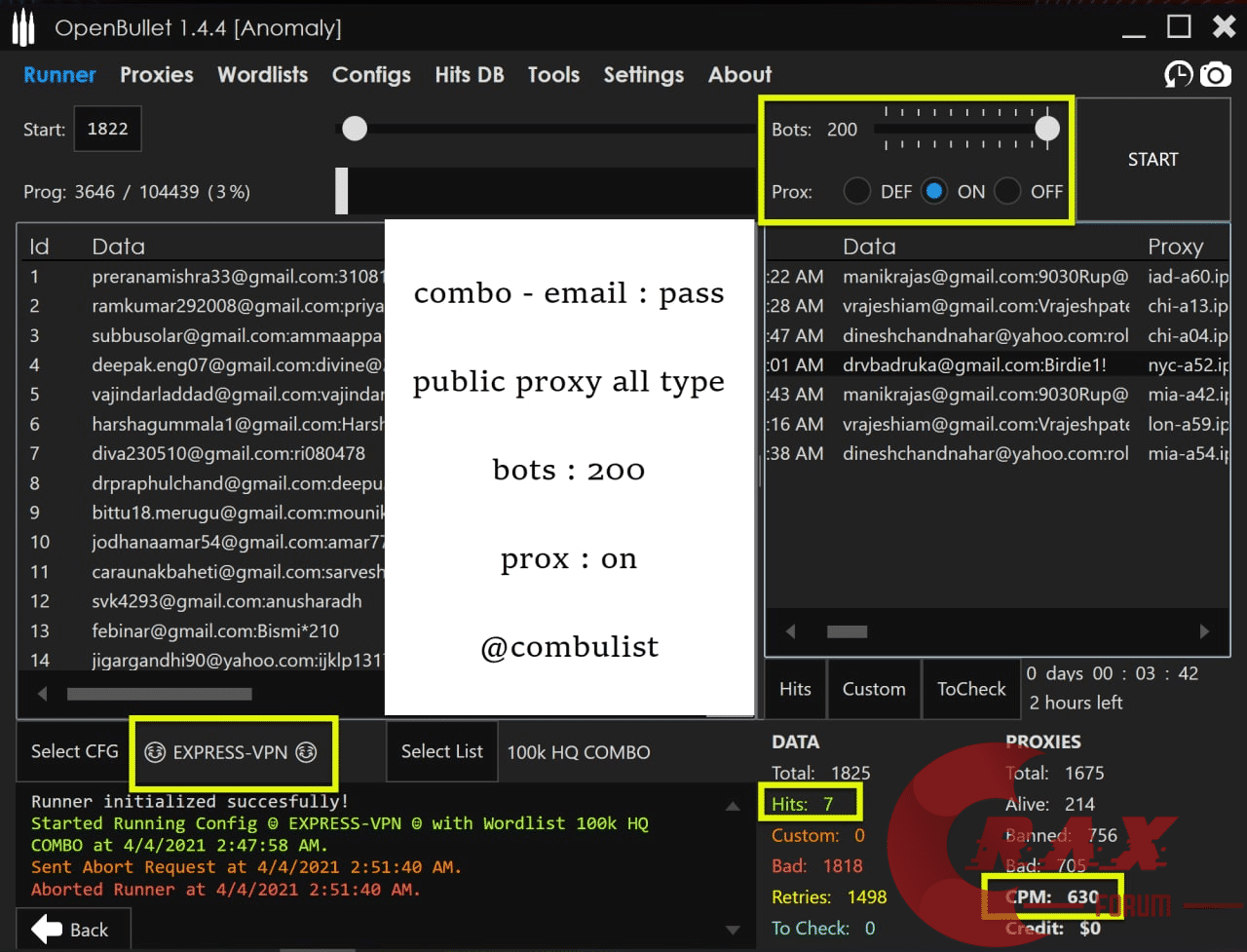Click the Select List button

pyautogui.click(x=442, y=751)
